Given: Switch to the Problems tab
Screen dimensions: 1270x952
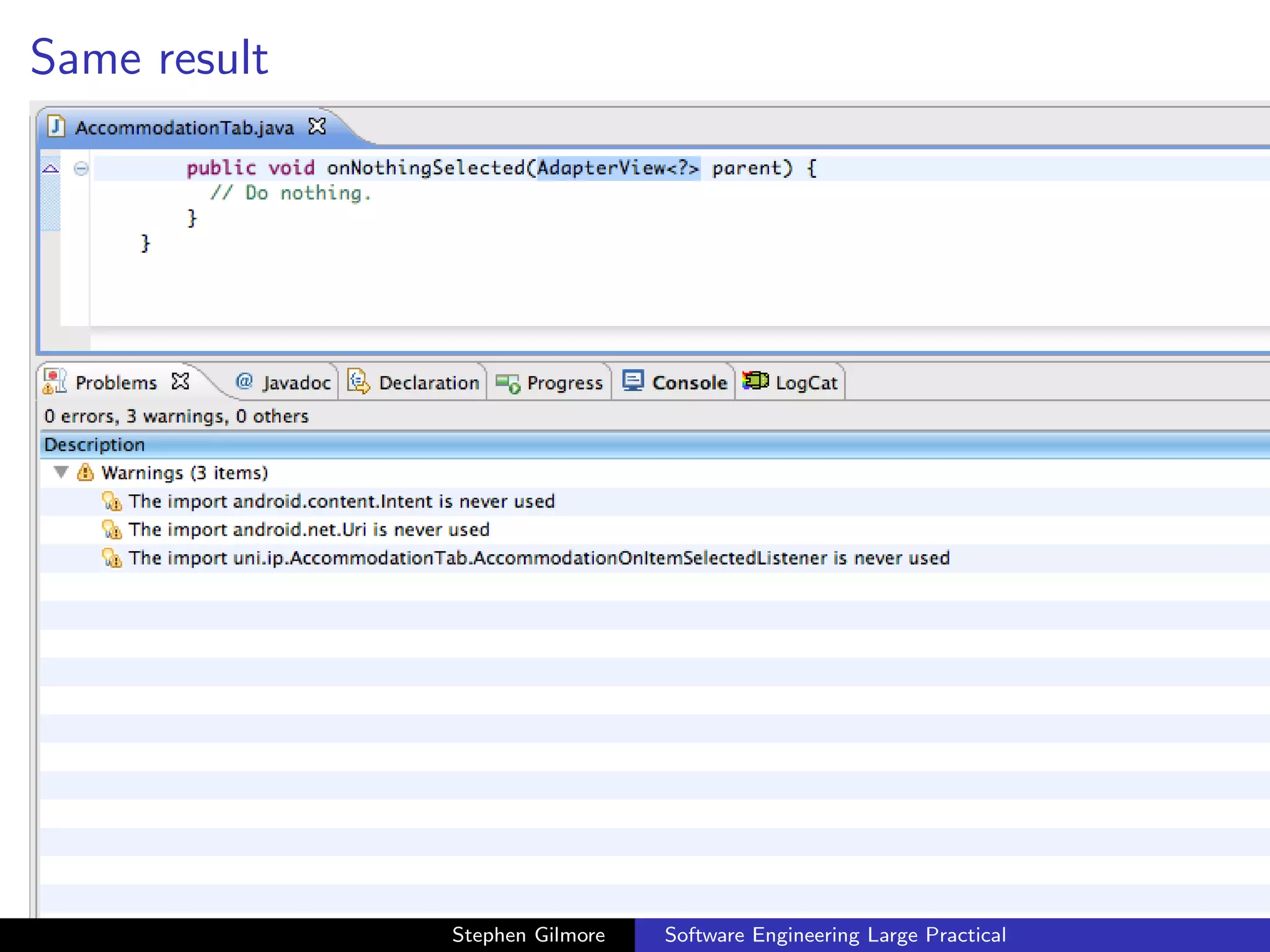Looking at the screenshot, I should point(116,382).
